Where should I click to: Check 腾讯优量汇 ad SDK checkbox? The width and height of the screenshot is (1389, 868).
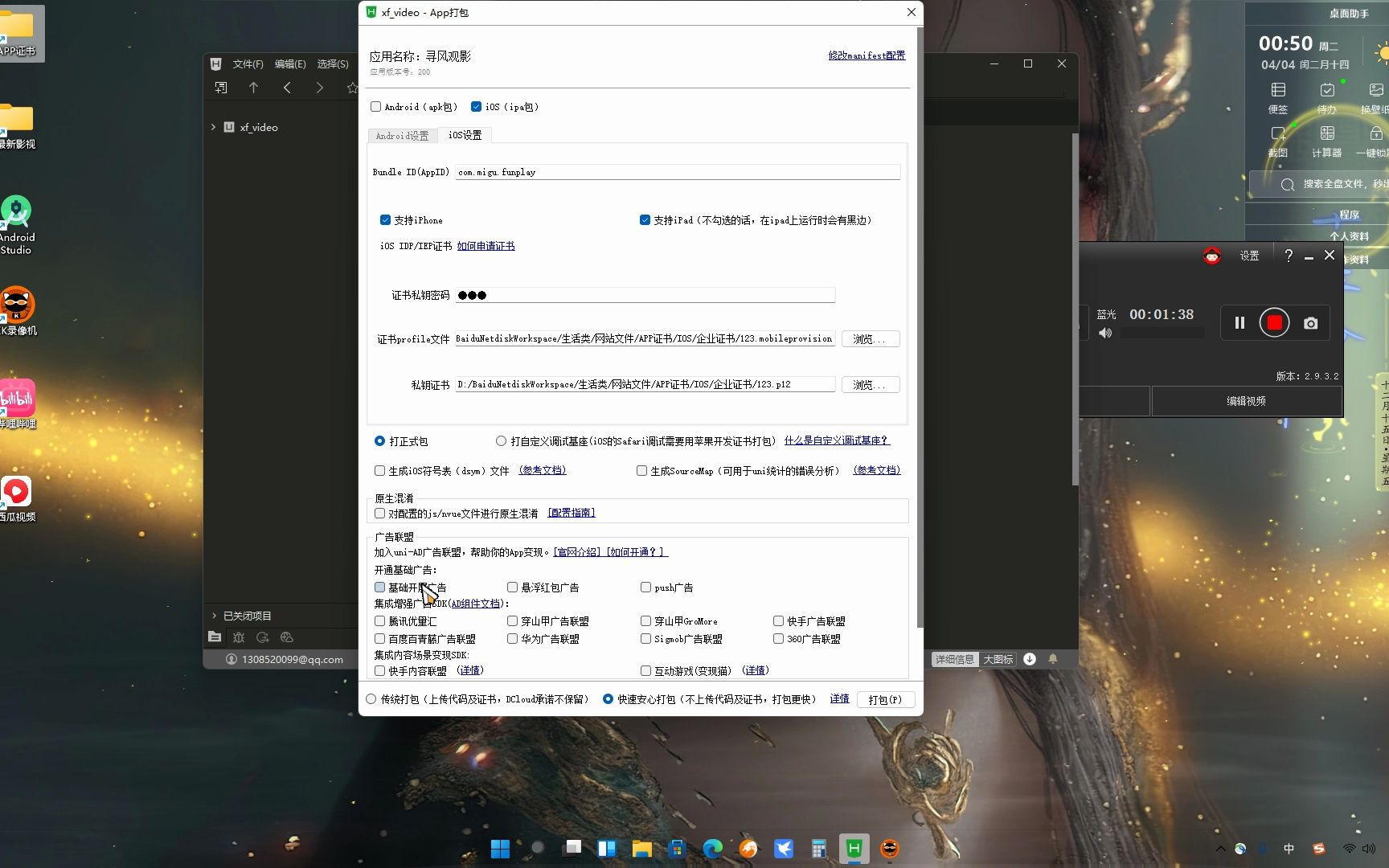point(379,620)
